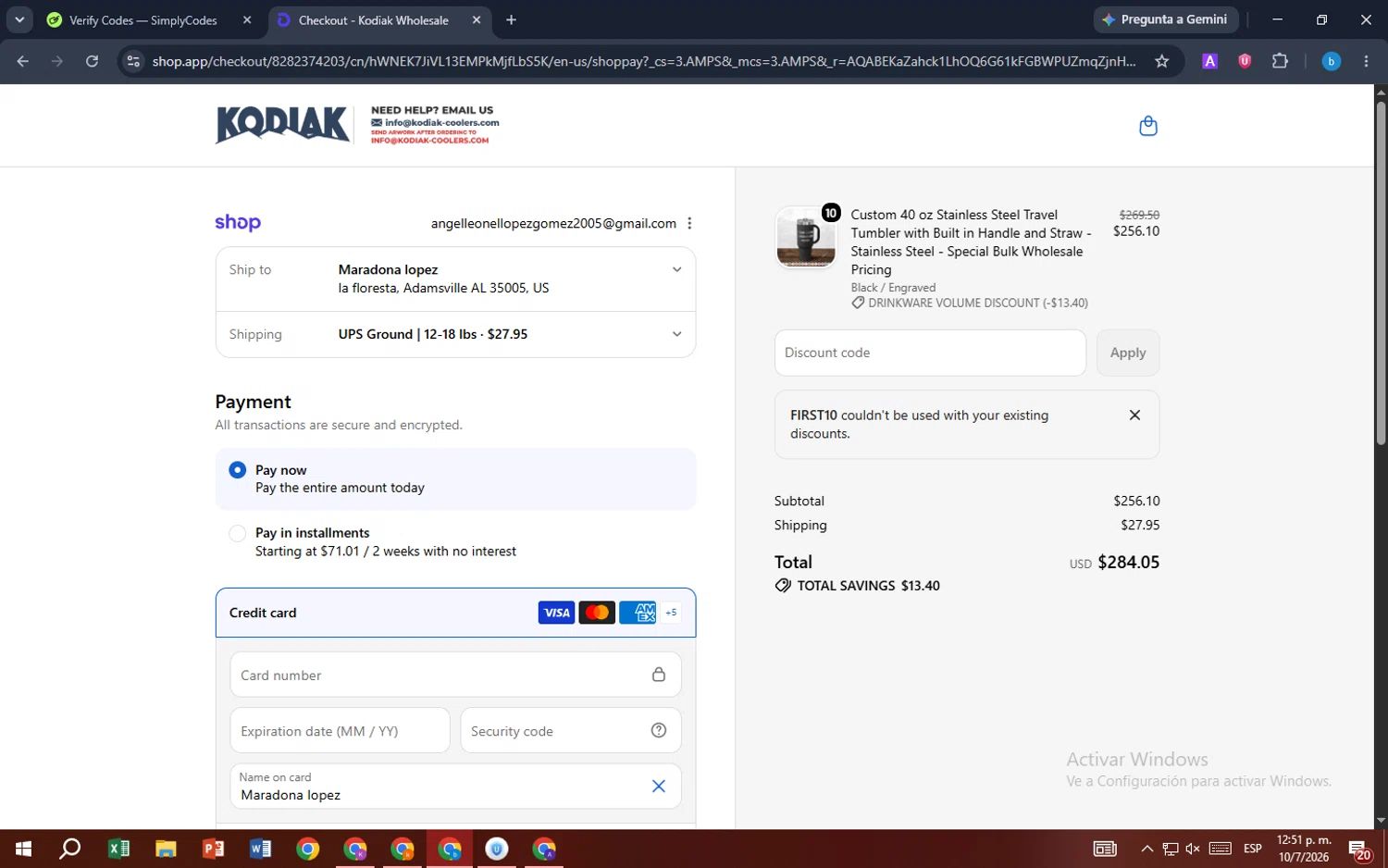Open Windows taskbar search
Screen dimensions: 1388x868
[x=70, y=849]
